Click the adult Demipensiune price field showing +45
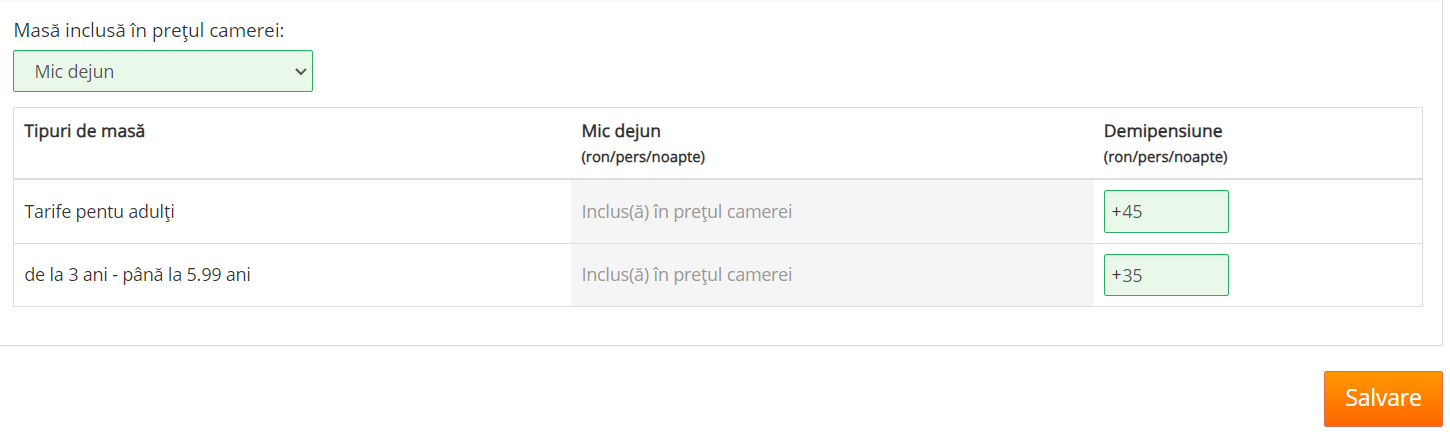Image resolution: width=1450 pixels, height=434 pixels. (1165, 211)
